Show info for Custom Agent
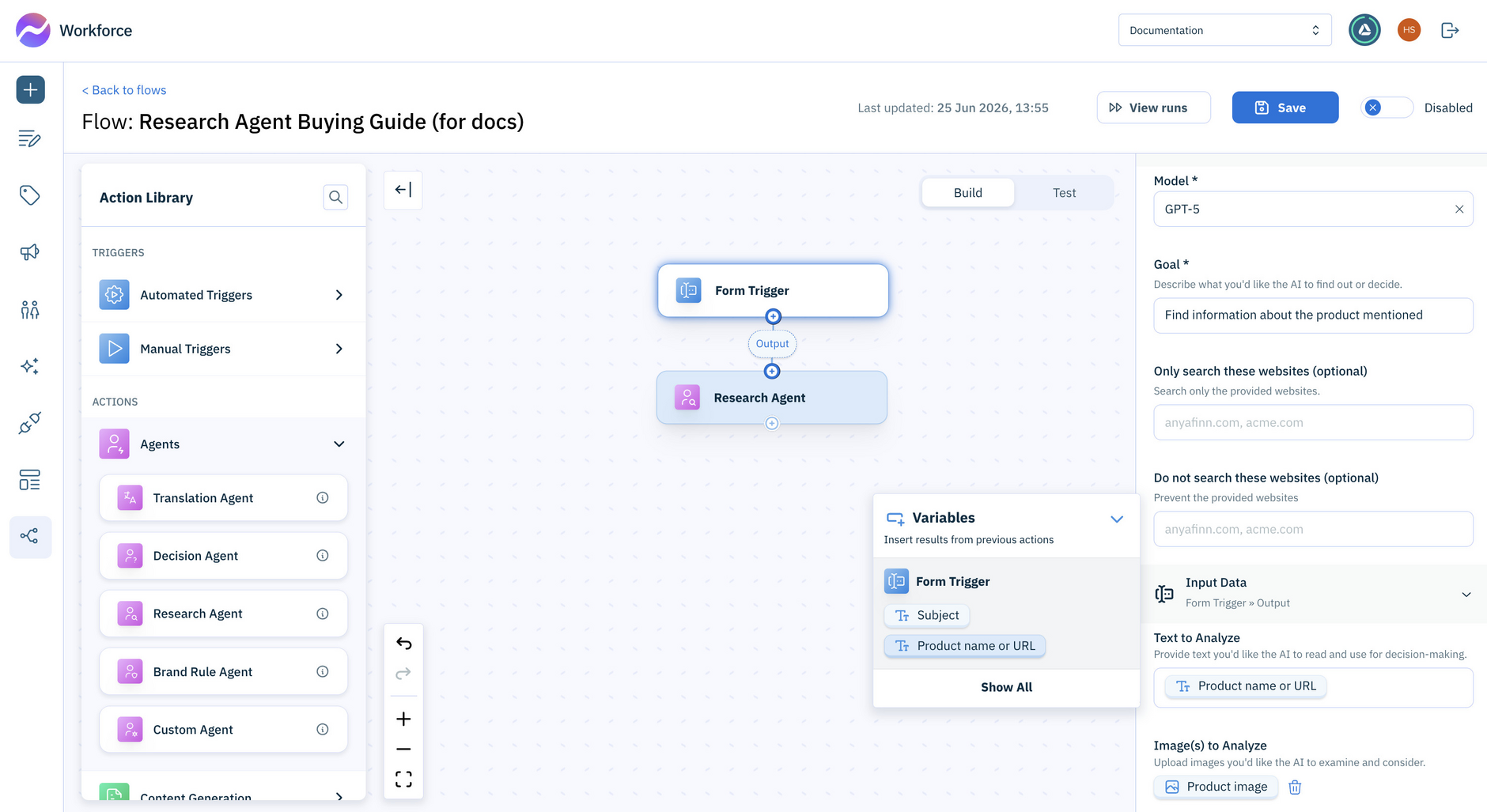 [x=323, y=729]
